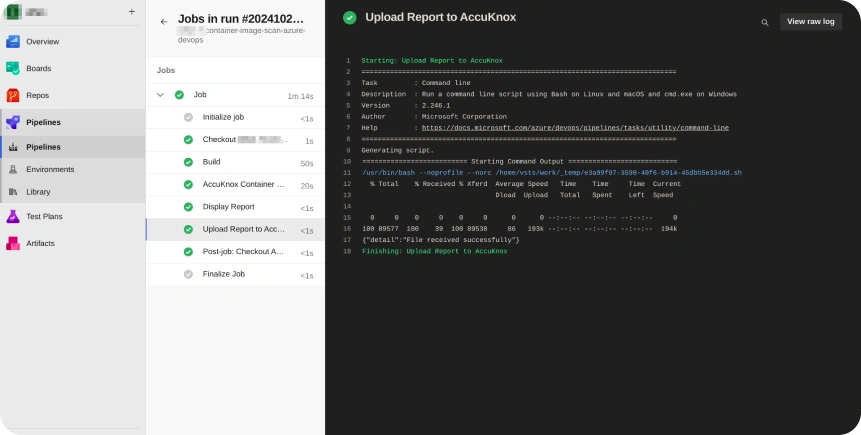Click the Test Plans menu label
The height and width of the screenshot is (435, 861).
click(44, 216)
